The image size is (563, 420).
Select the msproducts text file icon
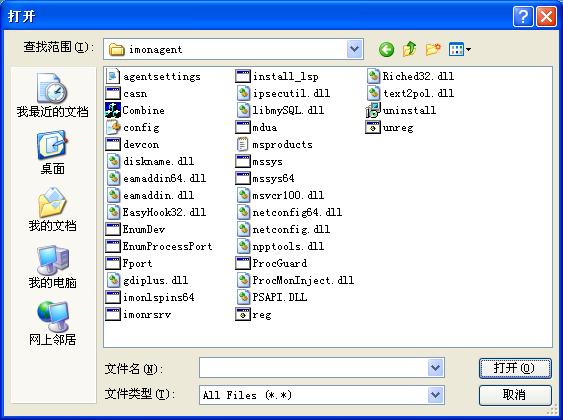[243, 144]
